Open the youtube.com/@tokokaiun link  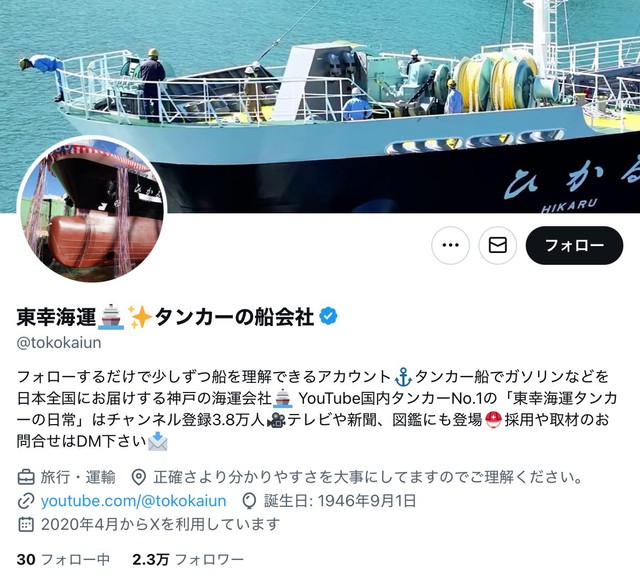tap(133, 501)
